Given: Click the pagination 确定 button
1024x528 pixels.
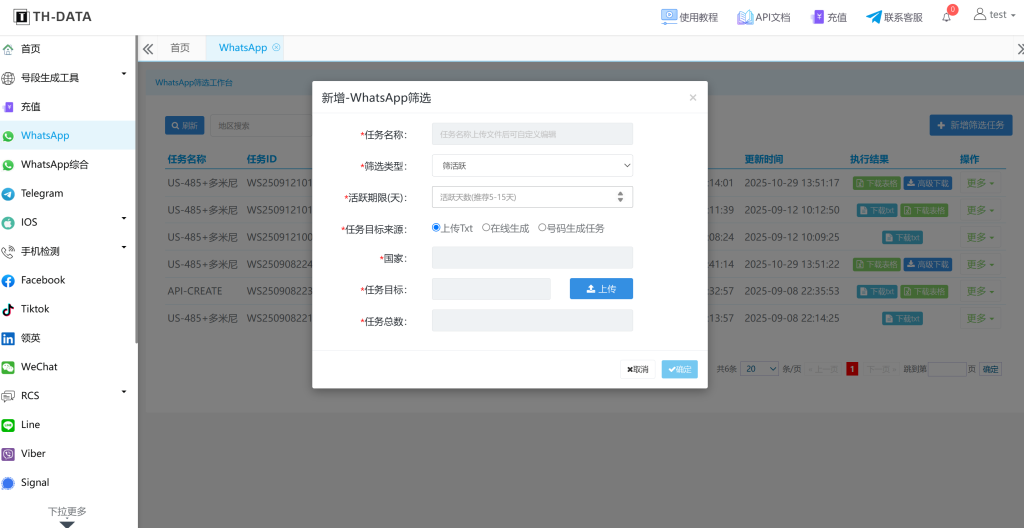Looking at the screenshot, I should (x=991, y=369).
